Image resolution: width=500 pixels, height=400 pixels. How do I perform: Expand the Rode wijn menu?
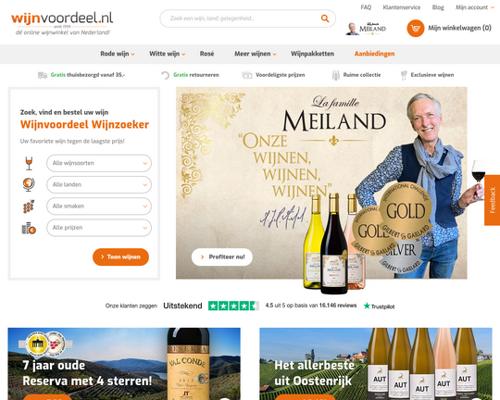(117, 54)
